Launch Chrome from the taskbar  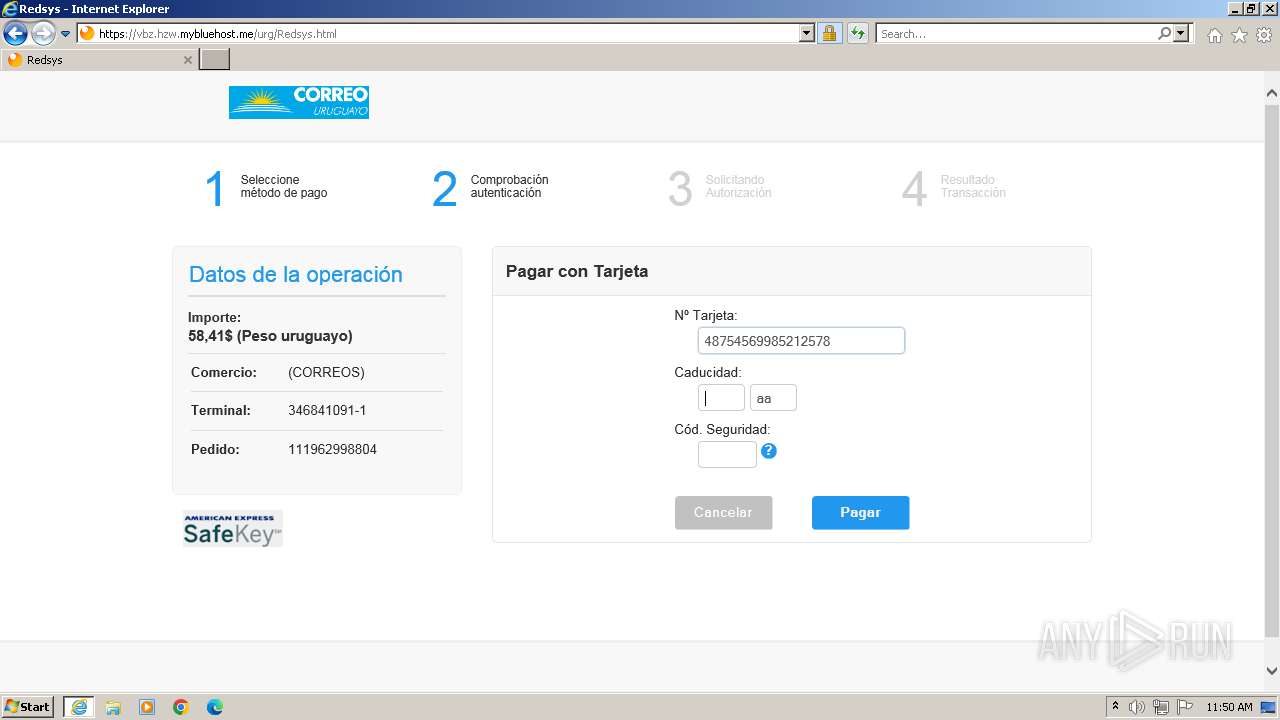tap(181, 707)
